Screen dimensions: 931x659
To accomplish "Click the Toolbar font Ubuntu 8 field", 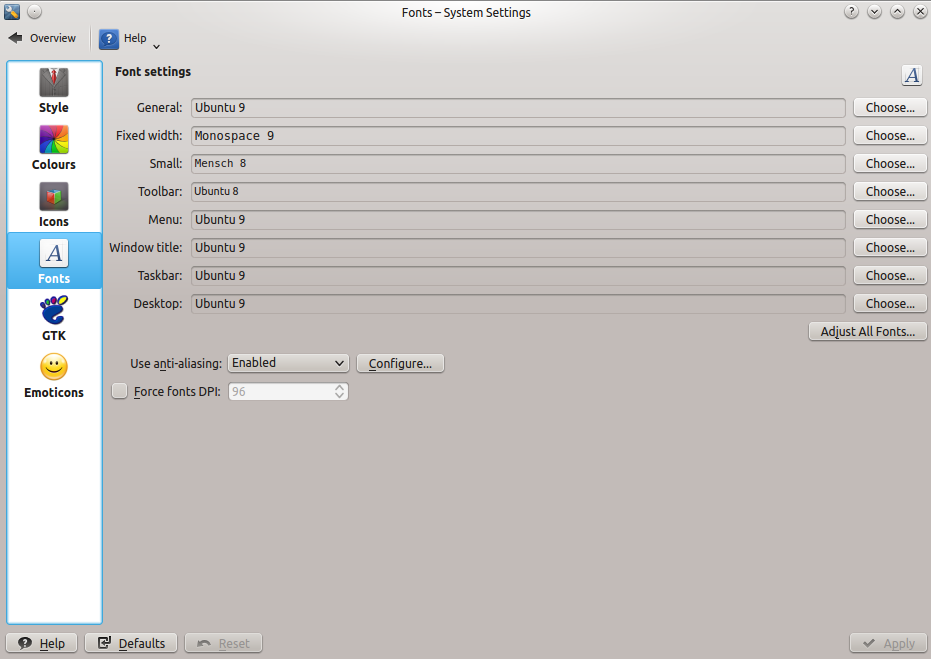I will pyautogui.click(x=518, y=191).
